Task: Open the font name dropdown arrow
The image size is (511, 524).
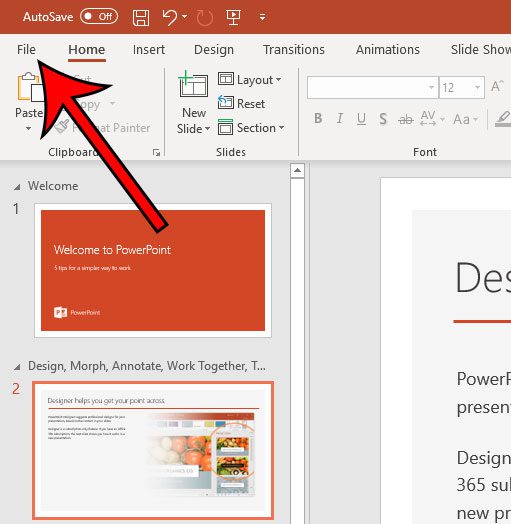Action: point(431,88)
